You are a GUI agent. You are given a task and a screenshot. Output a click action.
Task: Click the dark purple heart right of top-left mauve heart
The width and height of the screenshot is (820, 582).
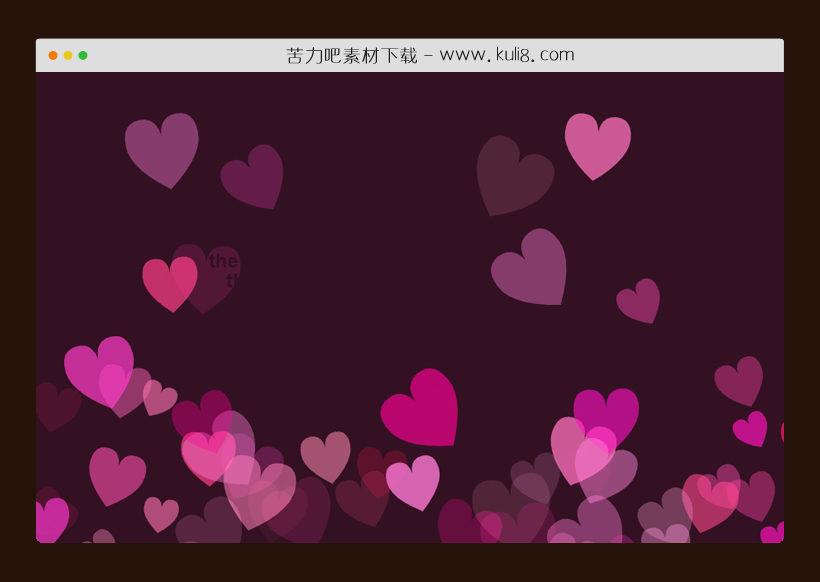pyautogui.click(x=254, y=175)
